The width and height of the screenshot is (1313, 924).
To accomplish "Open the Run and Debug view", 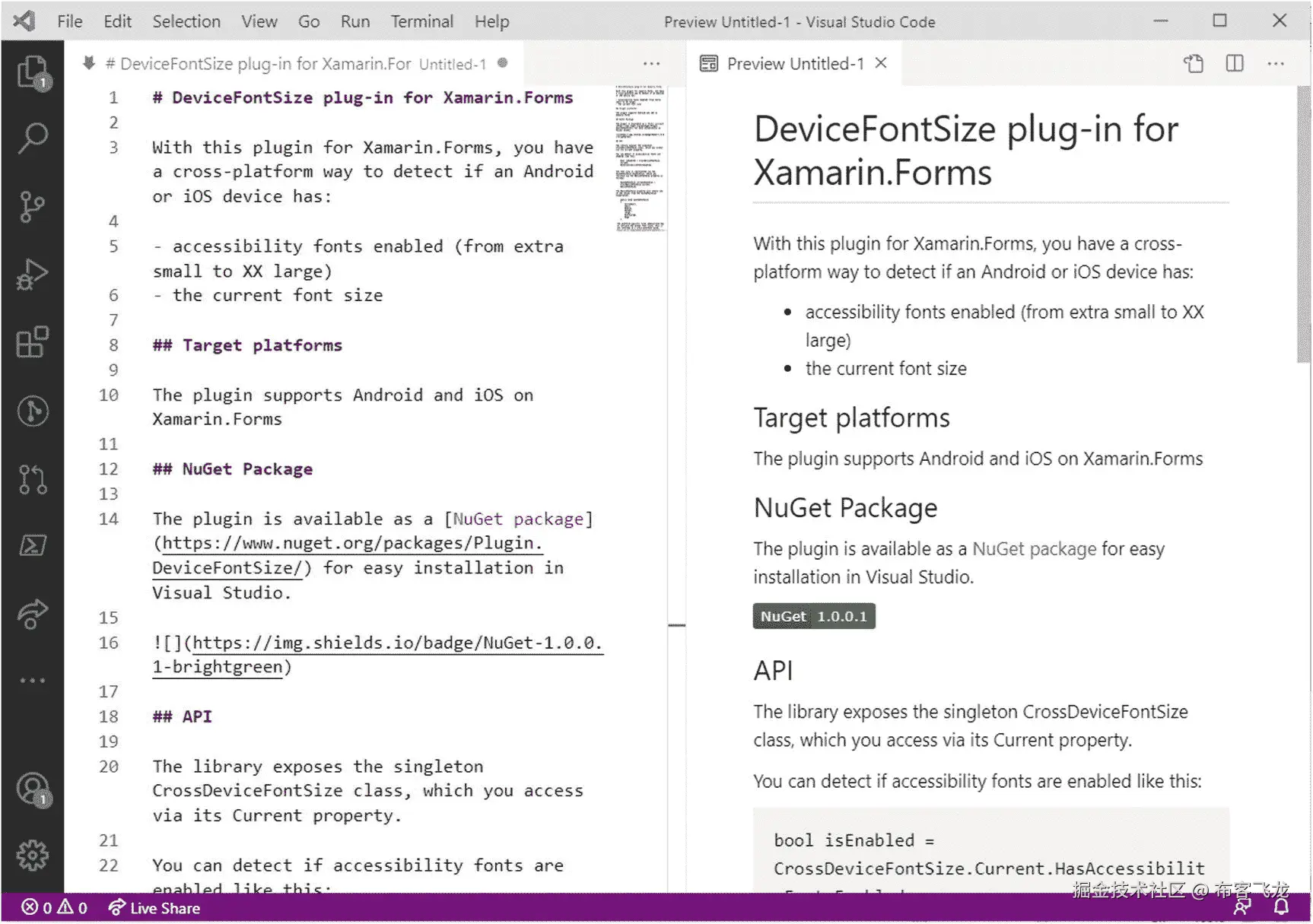I will pos(33,275).
